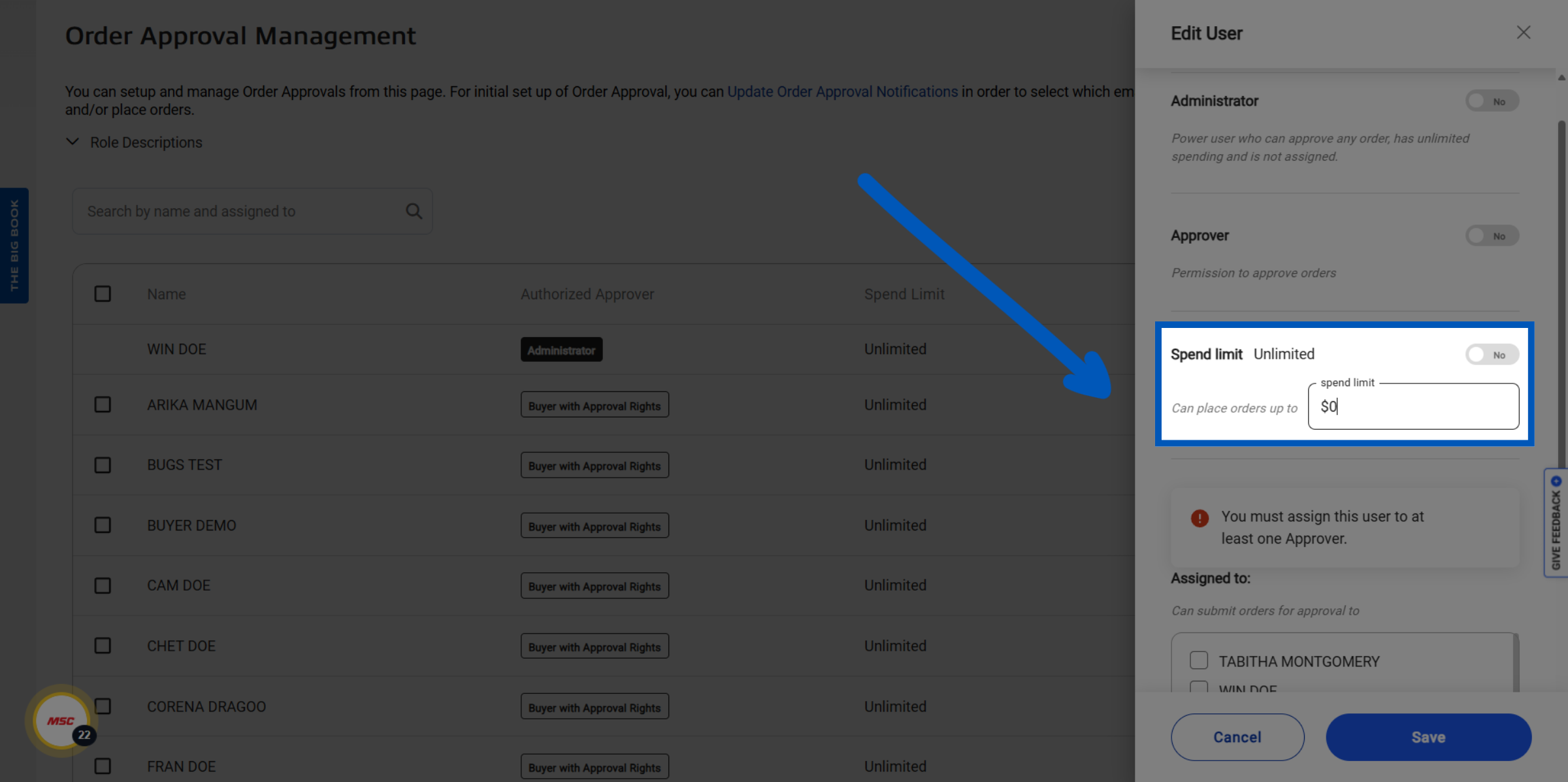Select the BUGS TEST row checkbox
Screen dimensions: 1568x782
(103, 465)
